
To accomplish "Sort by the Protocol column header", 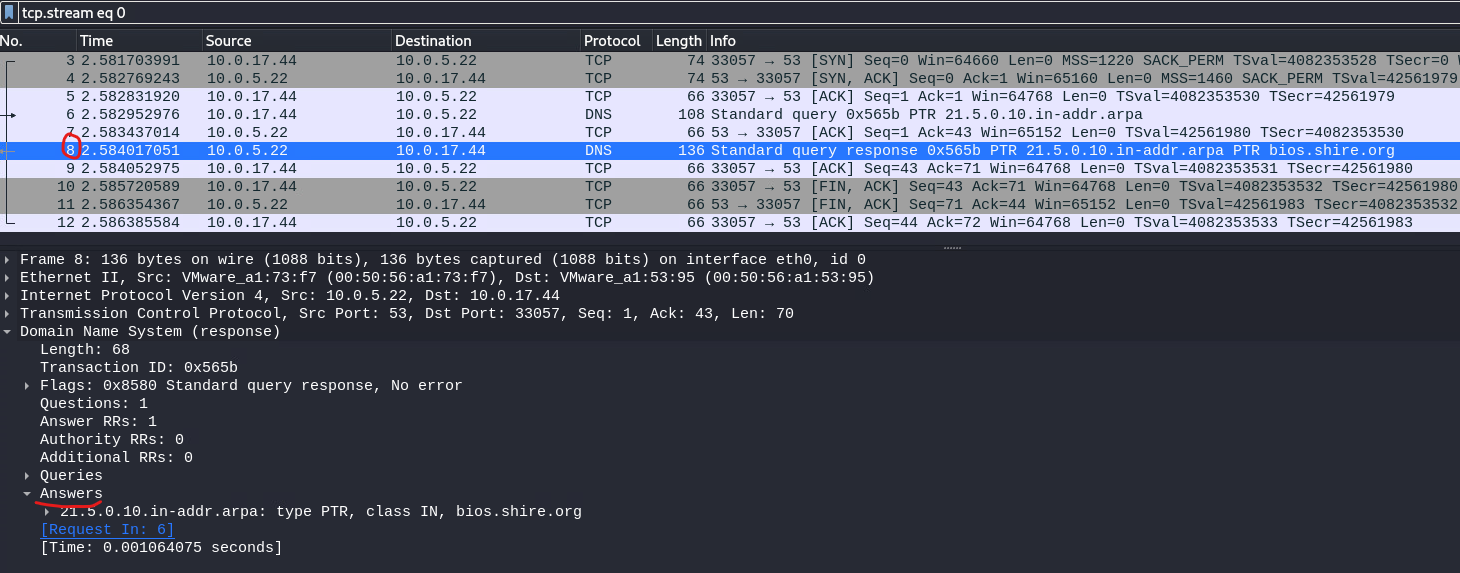I will [612, 41].
